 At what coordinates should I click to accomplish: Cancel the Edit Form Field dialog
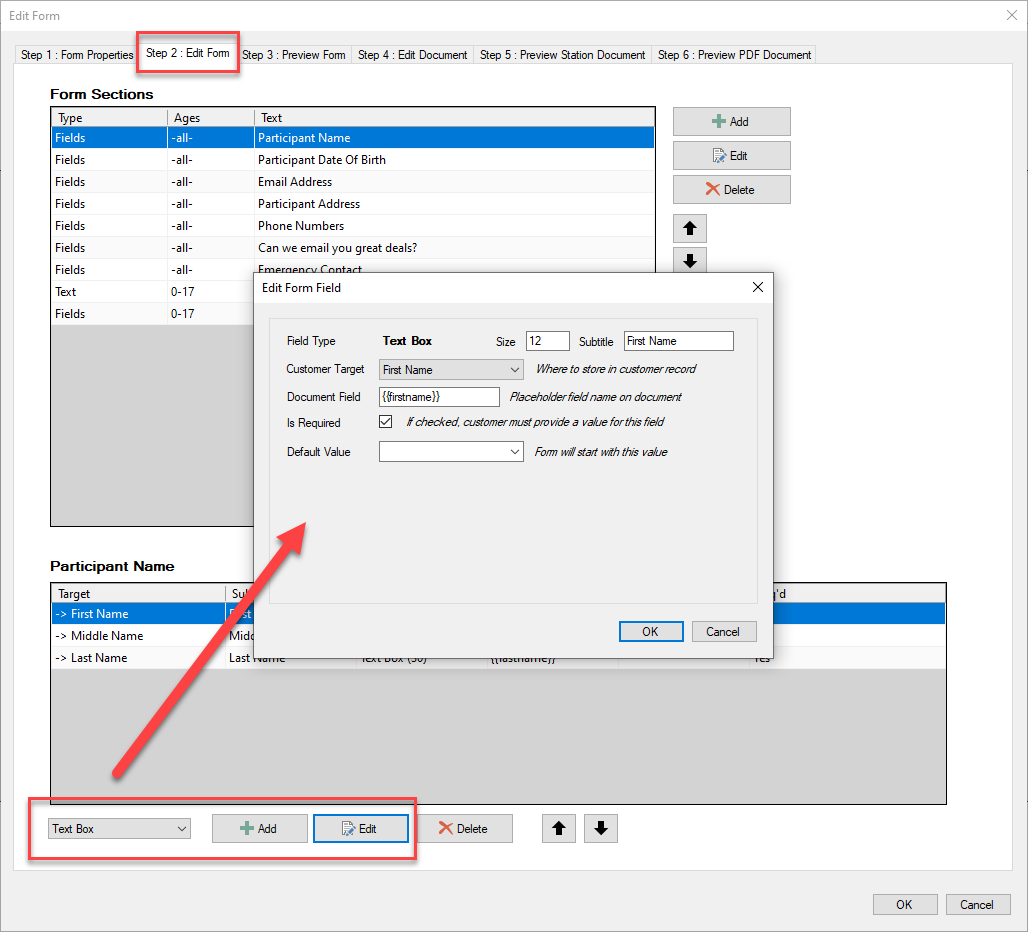tap(724, 631)
